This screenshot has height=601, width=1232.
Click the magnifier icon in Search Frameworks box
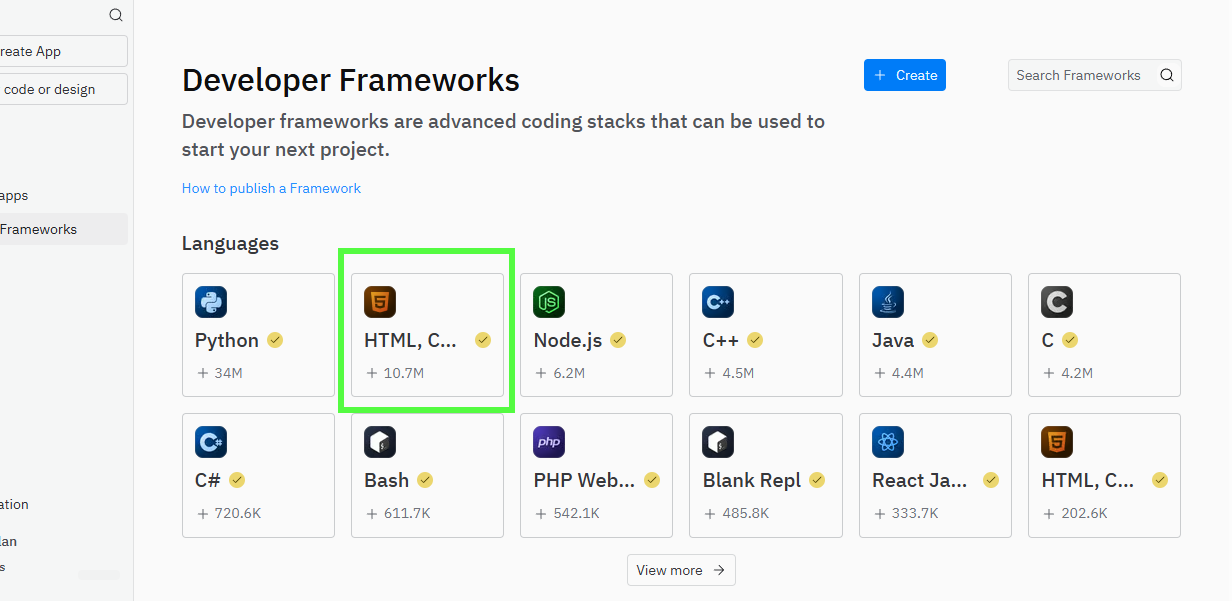(x=1166, y=75)
